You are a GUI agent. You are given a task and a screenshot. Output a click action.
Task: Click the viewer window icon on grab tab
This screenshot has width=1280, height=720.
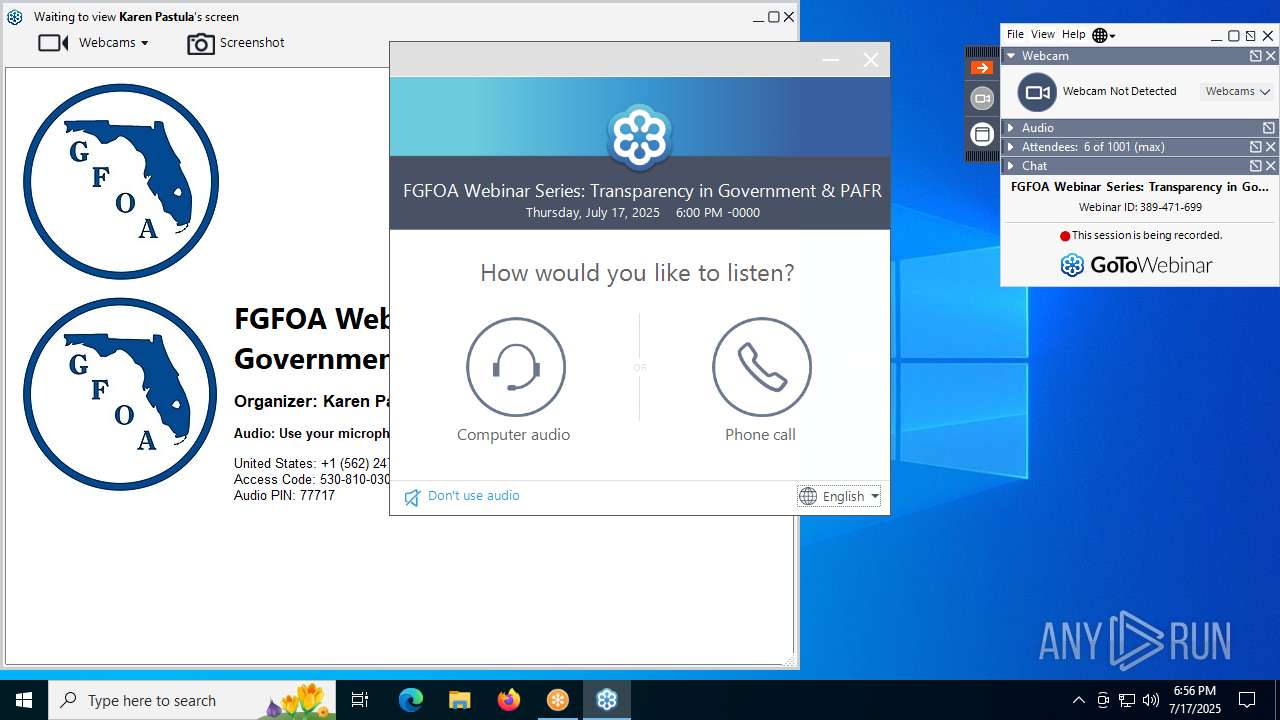pos(982,134)
